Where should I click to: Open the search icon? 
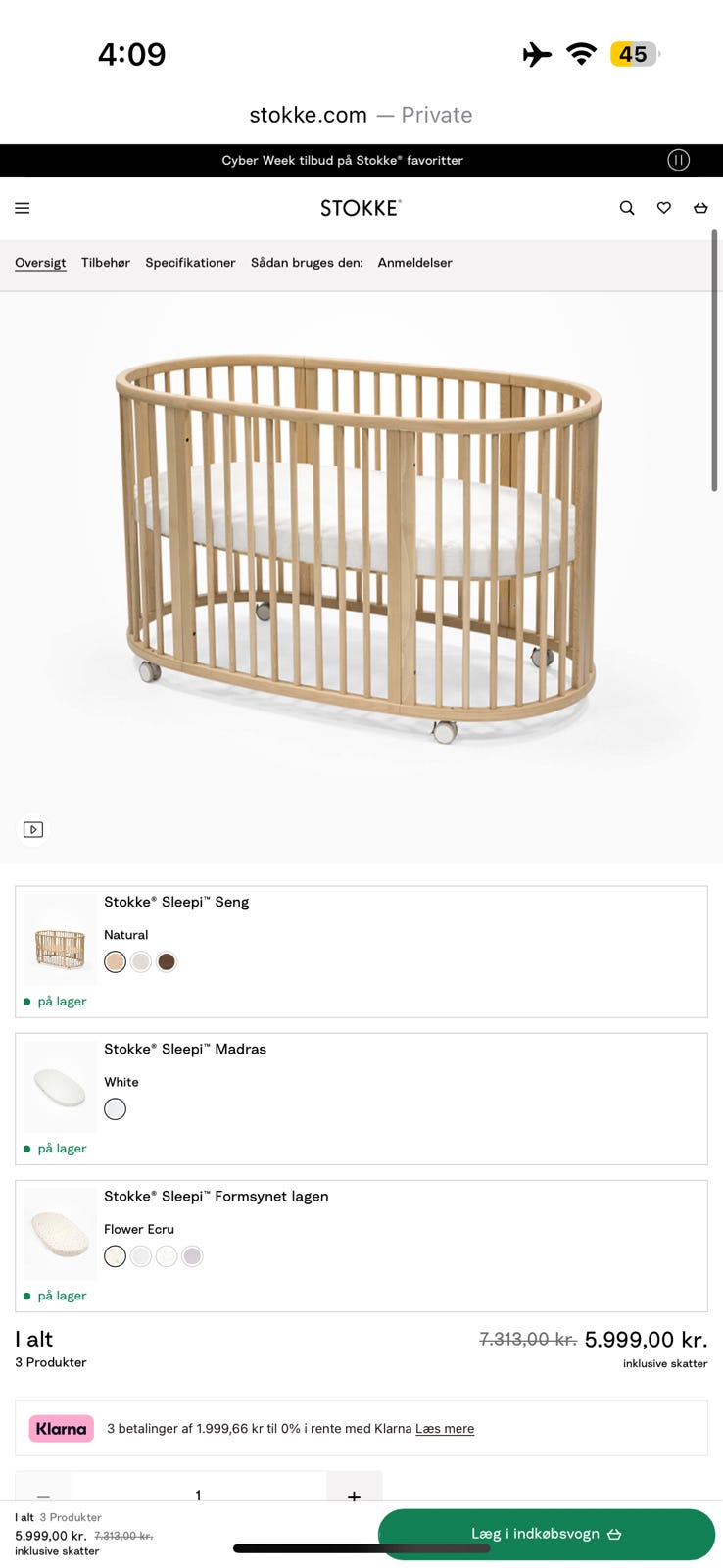pyautogui.click(x=627, y=208)
